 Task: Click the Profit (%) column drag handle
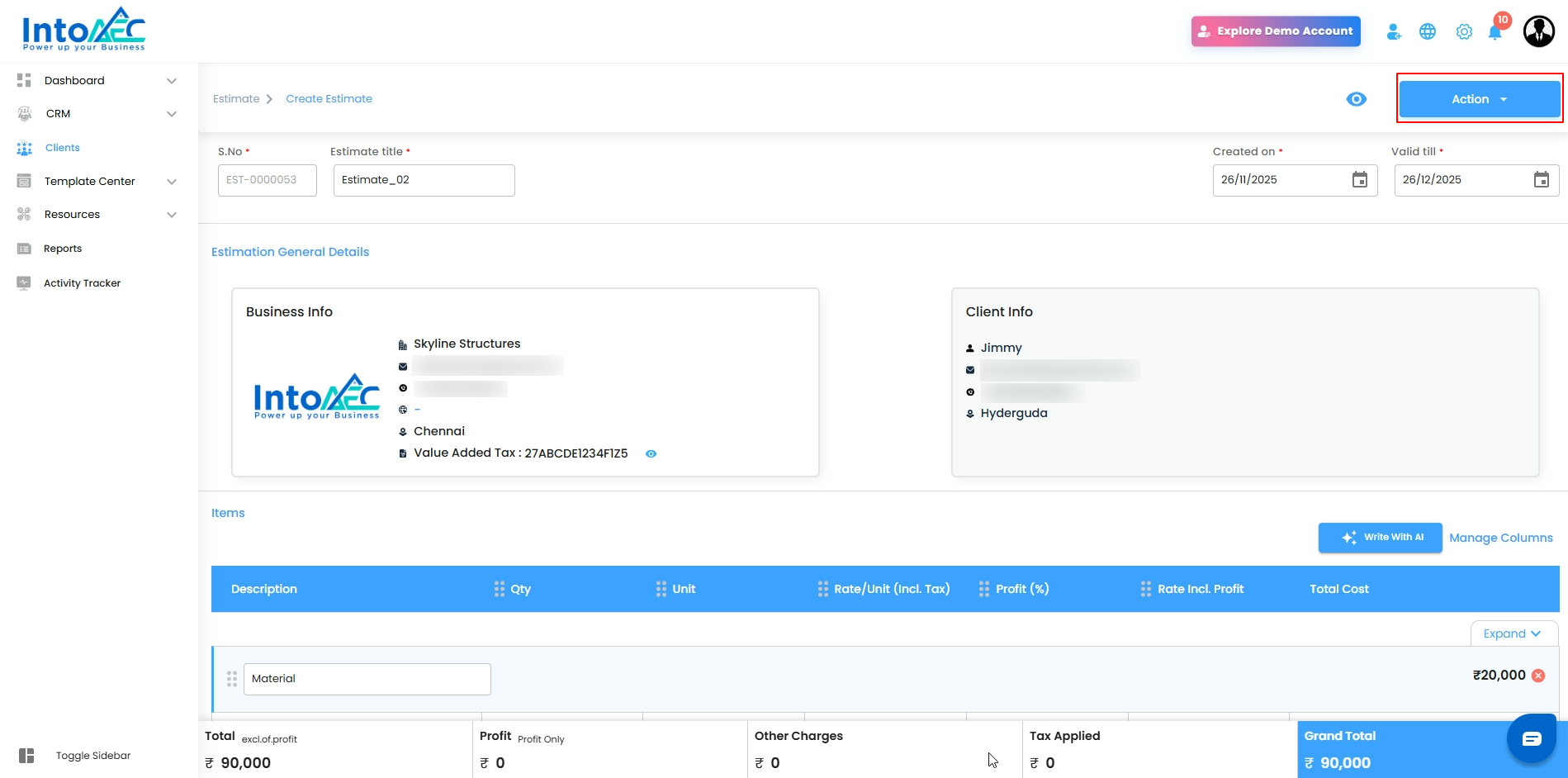click(984, 589)
